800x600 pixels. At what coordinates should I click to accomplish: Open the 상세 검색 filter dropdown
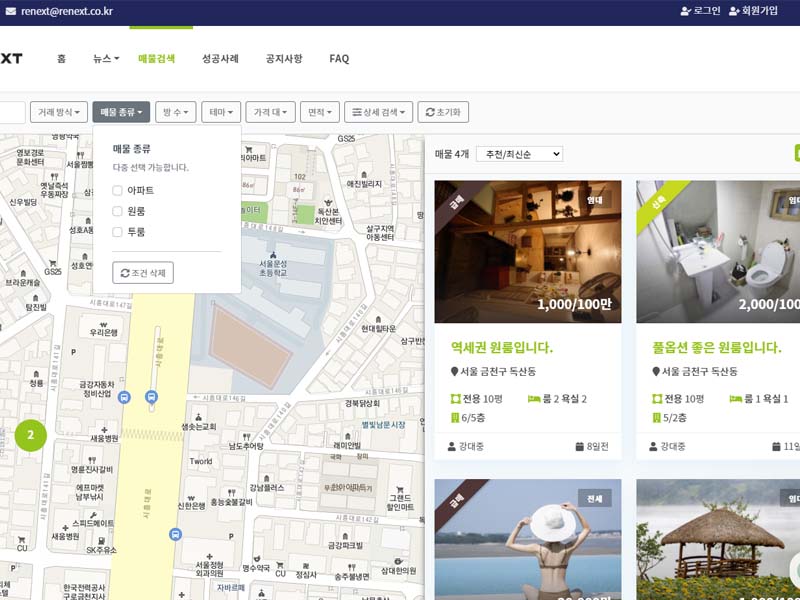pyautogui.click(x=379, y=112)
